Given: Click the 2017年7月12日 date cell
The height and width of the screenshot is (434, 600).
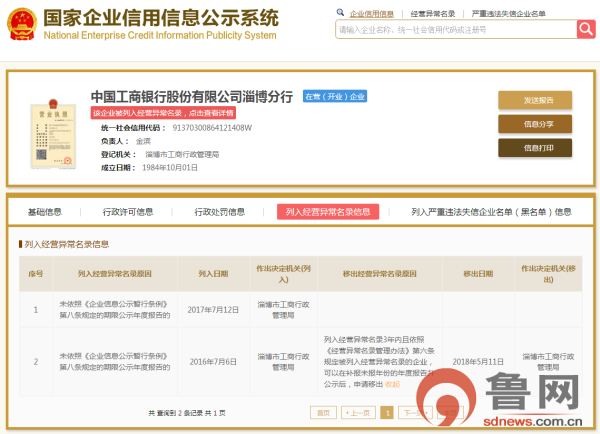Looking at the screenshot, I should pyautogui.click(x=213, y=310).
